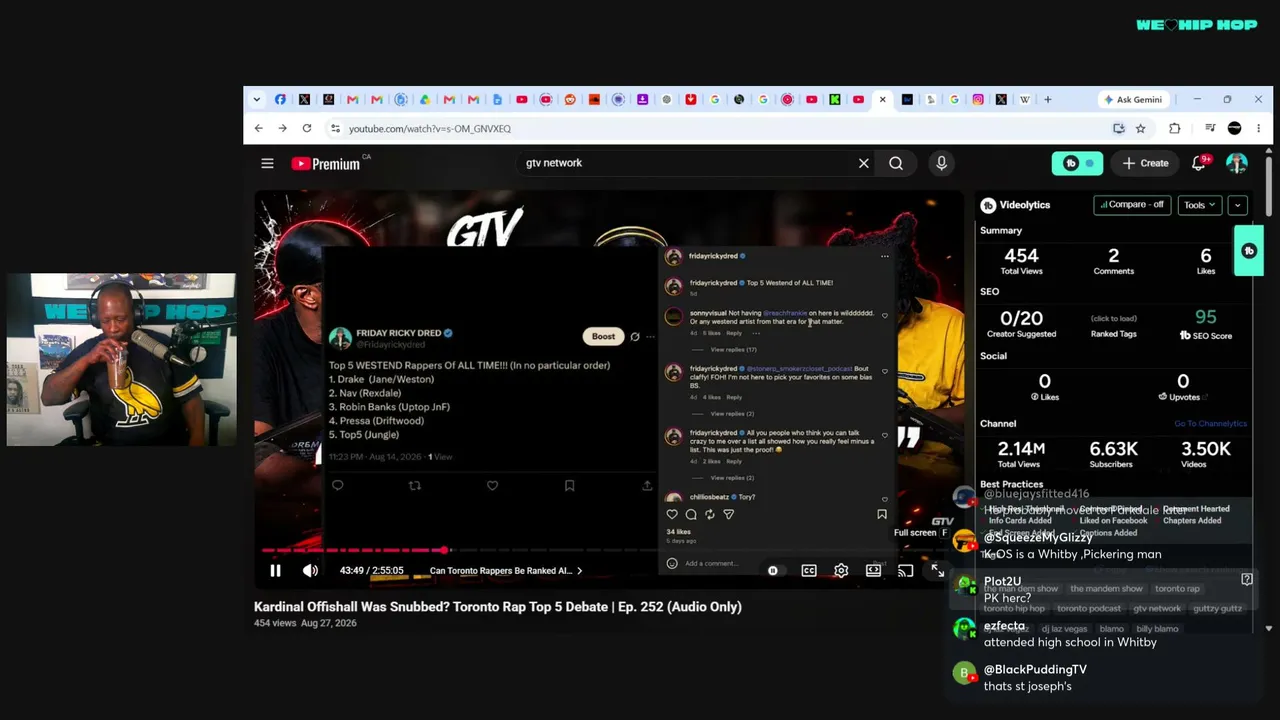The height and width of the screenshot is (720, 1280).
Task: Go forward in the browser
Action: pos(282,128)
